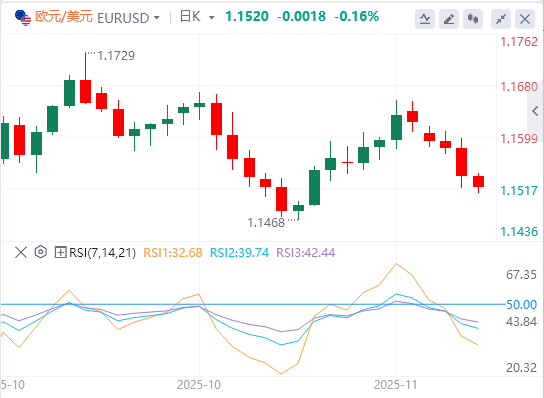
Task: Click the RSI(7,14,21) indicator label
Action: pyautogui.click(x=103, y=253)
